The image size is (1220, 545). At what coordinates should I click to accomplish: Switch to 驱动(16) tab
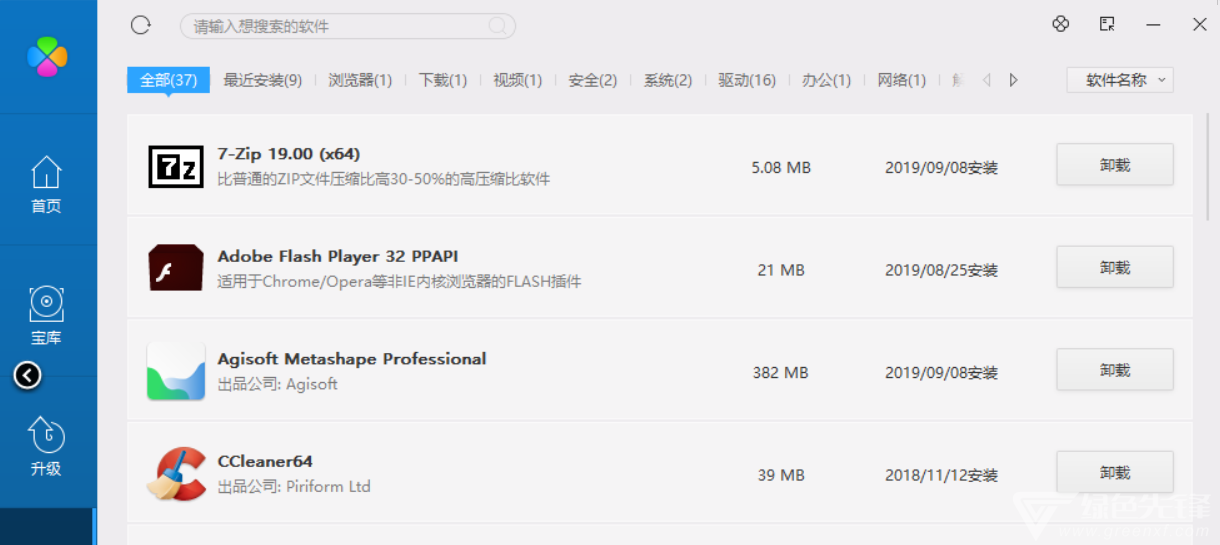747,80
